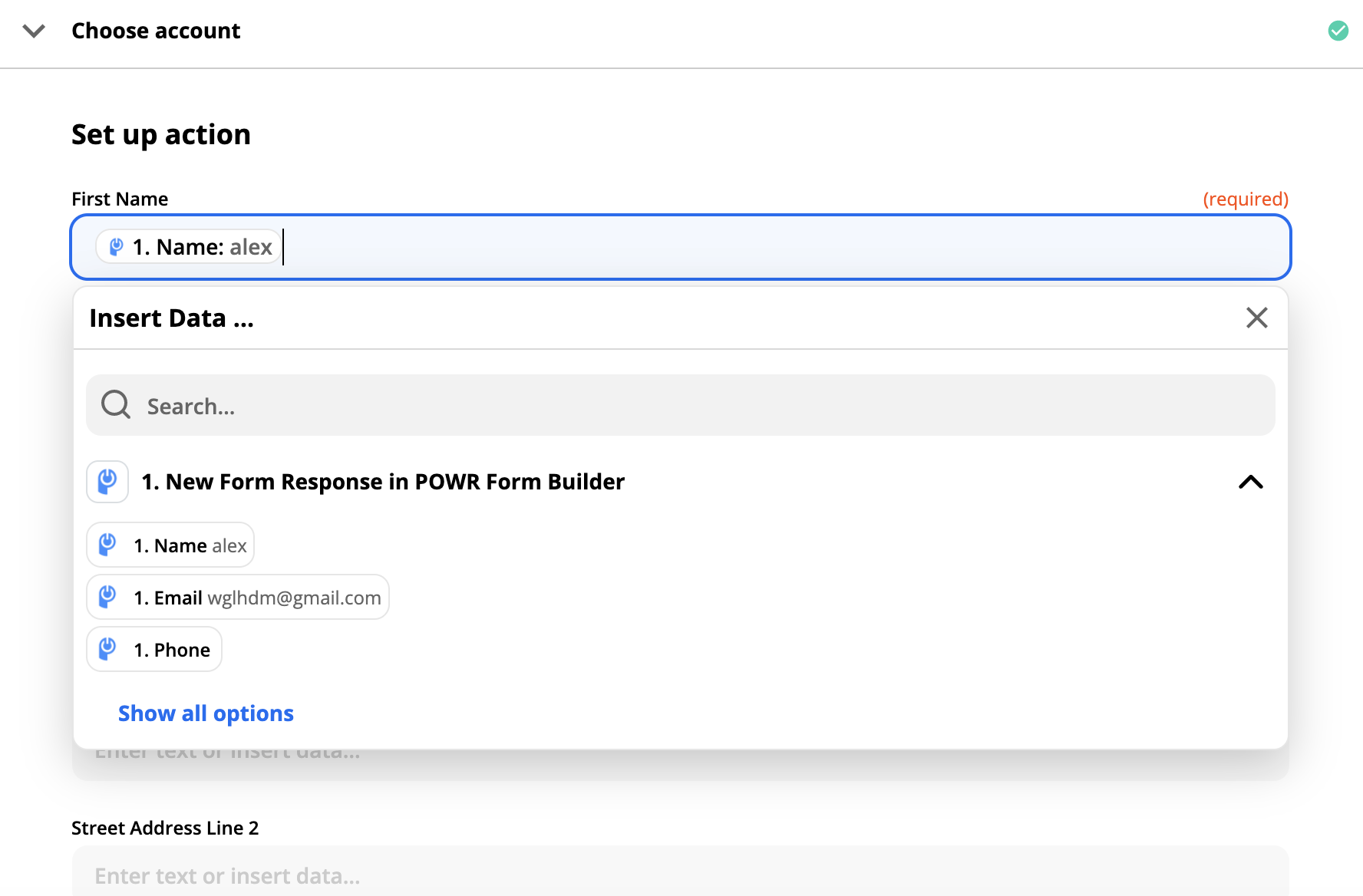Click the magnifying glass search icon
Screen dimensions: 1363x896
tap(116, 404)
